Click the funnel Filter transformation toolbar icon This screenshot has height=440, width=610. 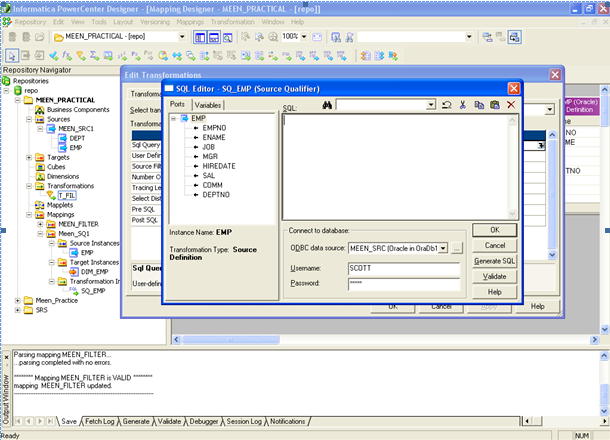pyautogui.click(x=81, y=56)
